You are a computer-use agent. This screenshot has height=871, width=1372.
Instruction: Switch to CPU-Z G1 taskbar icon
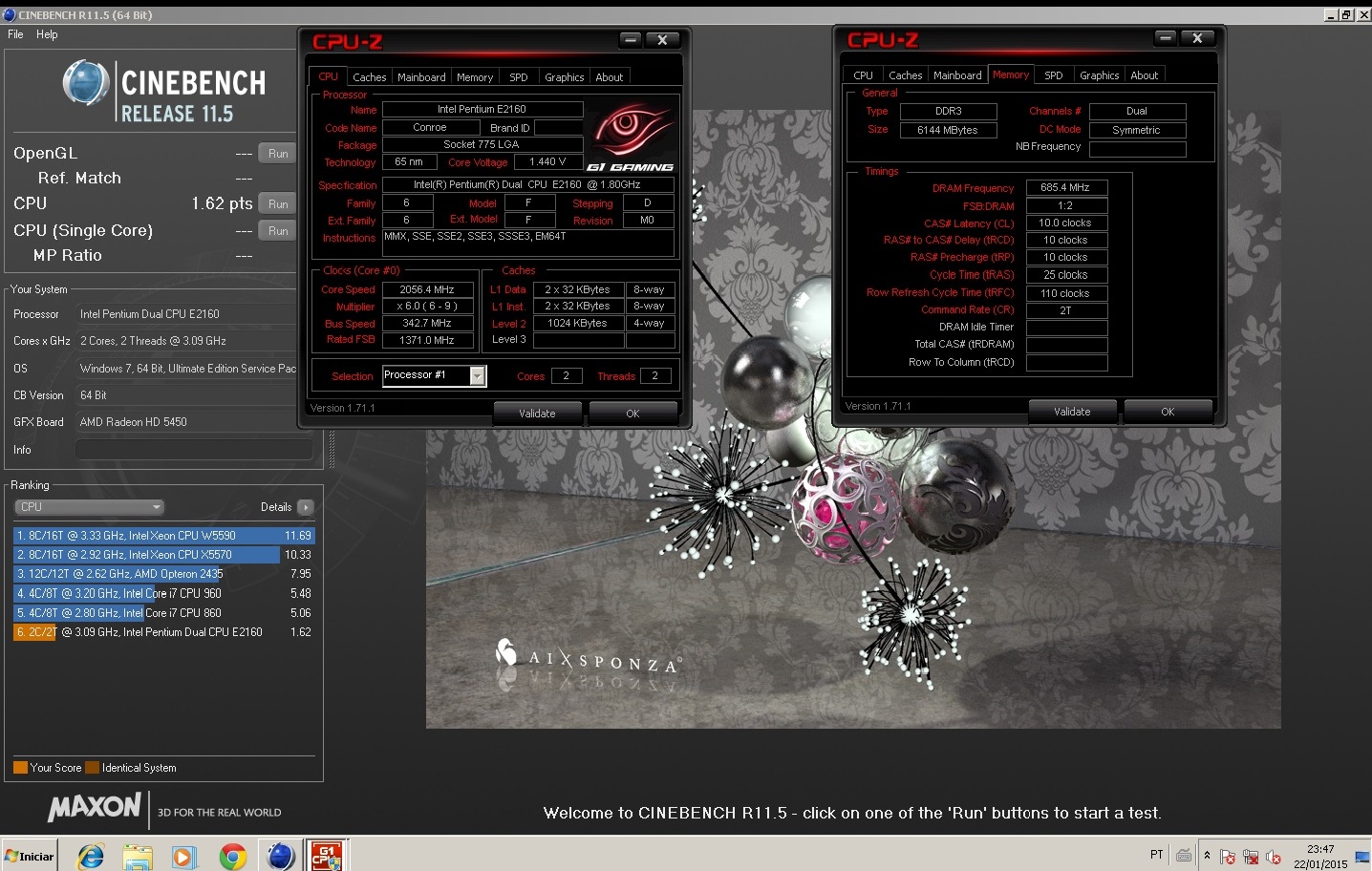point(327,856)
